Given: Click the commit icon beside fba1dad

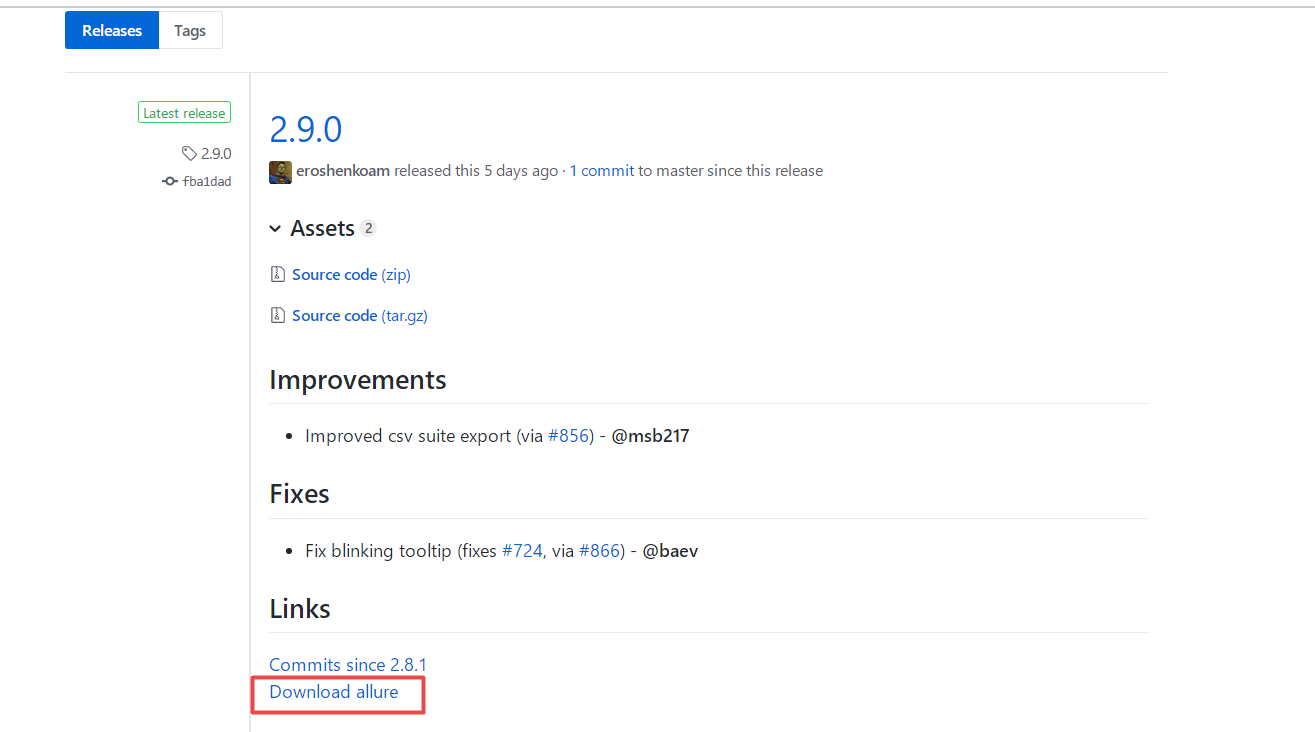Looking at the screenshot, I should (170, 182).
